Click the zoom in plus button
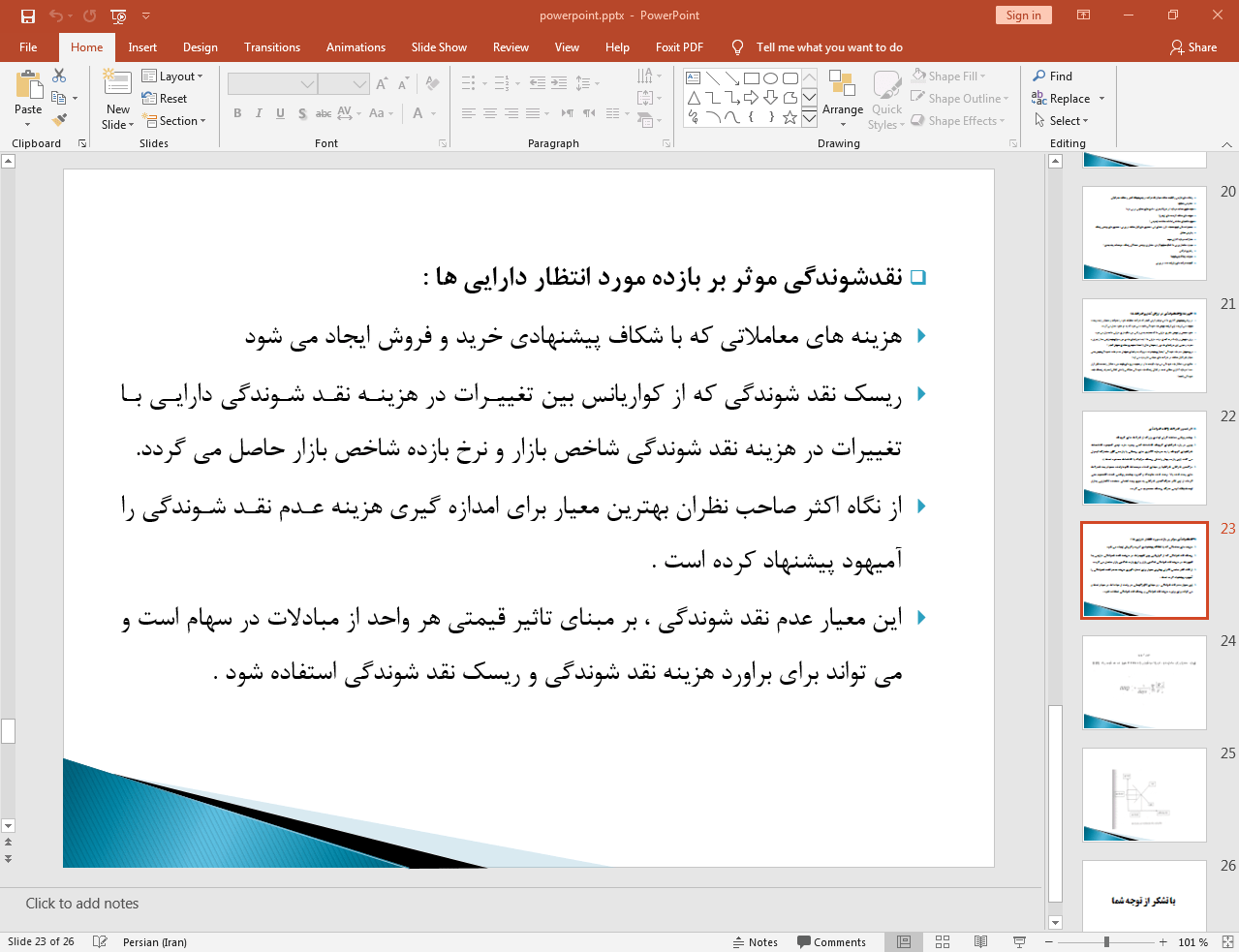Viewport: 1239px width, 952px height. [x=1163, y=942]
